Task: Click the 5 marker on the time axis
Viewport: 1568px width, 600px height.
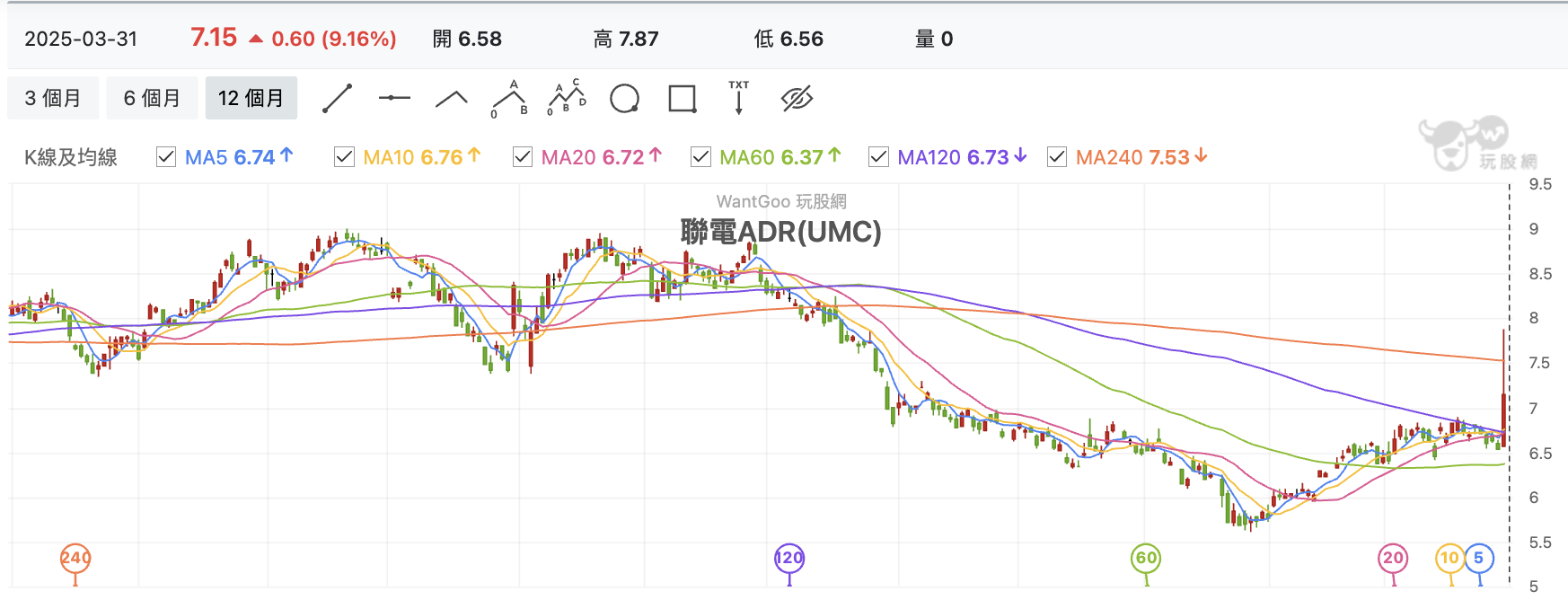Action: (x=1479, y=558)
